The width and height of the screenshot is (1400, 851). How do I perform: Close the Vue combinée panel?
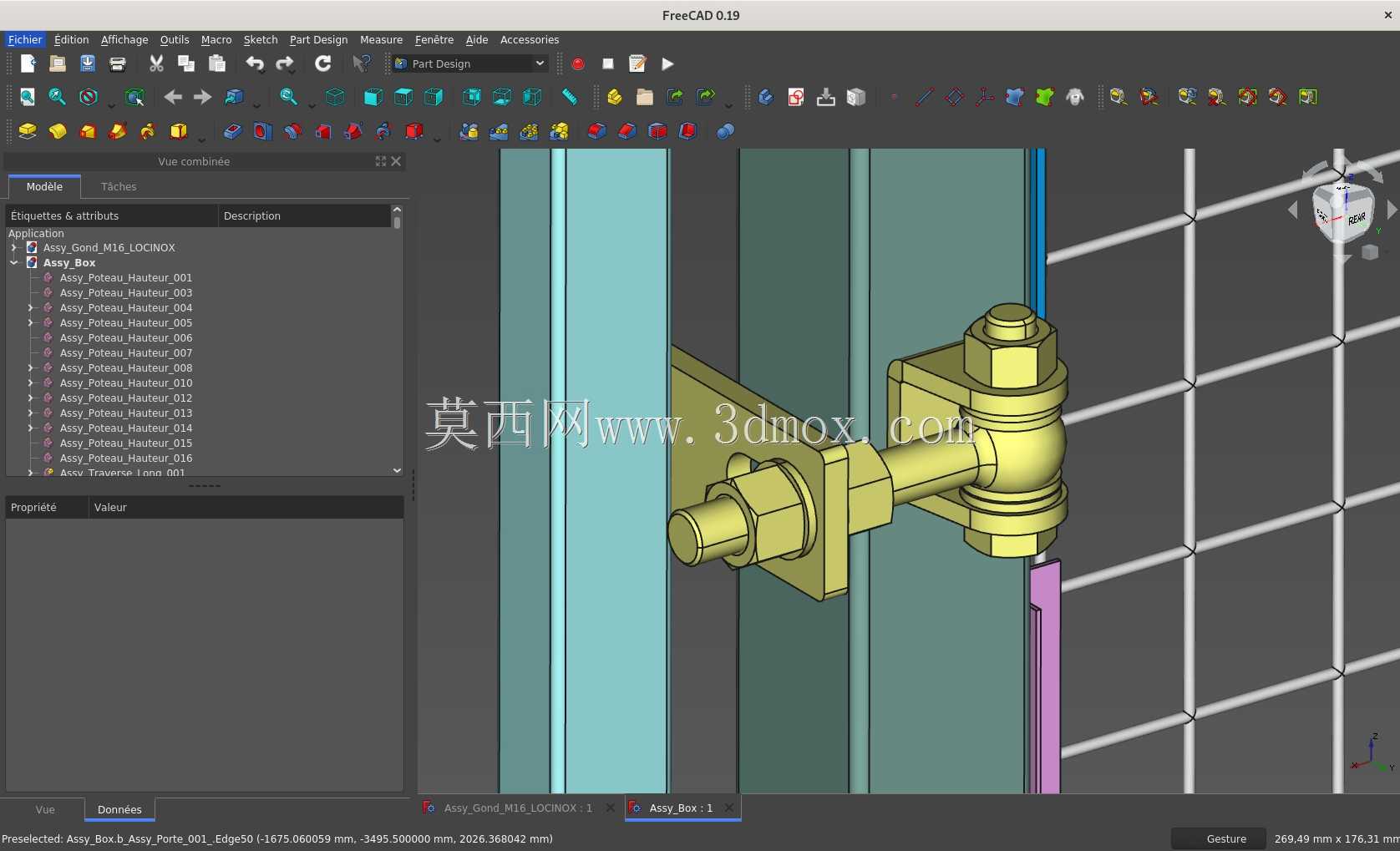tap(396, 161)
